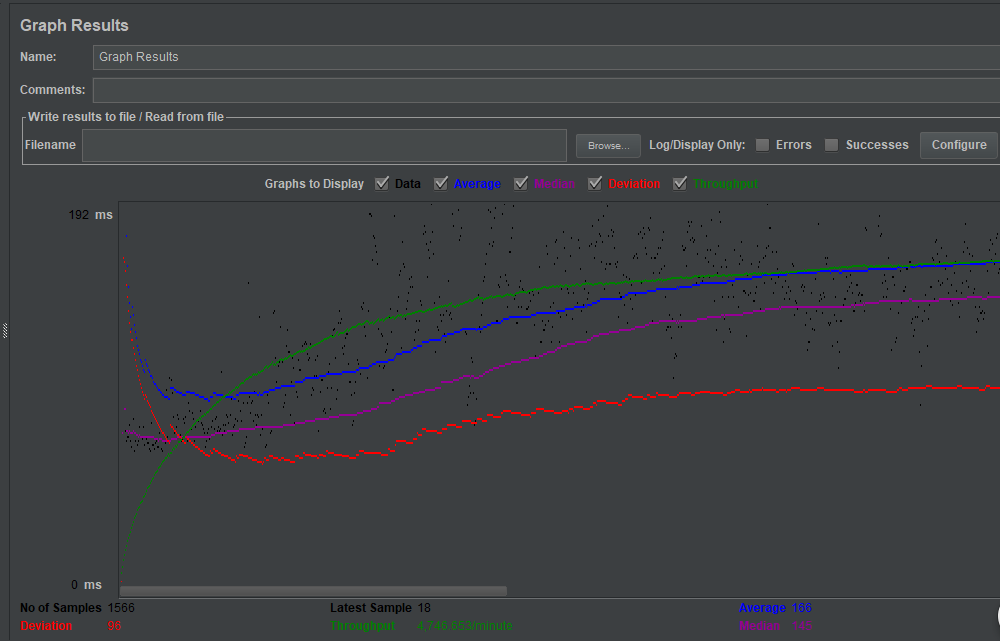1000x641 pixels.
Task: Click the left panel divider handle
Action: [x=5, y=330]
